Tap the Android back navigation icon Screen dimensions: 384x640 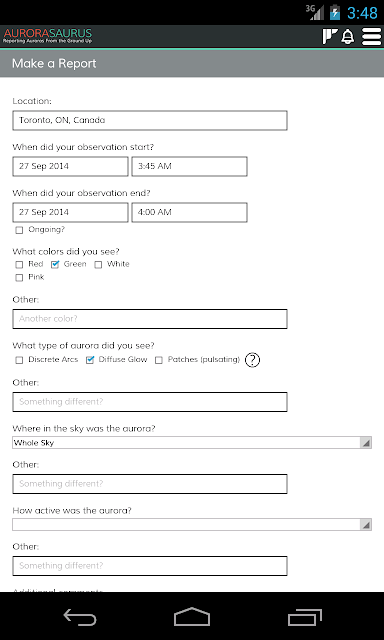click(80, 617)
